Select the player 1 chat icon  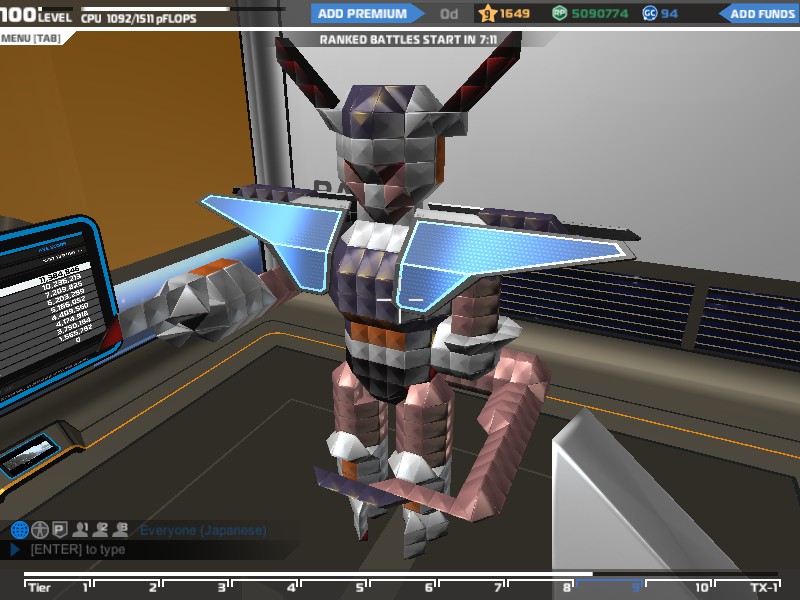coord(80,530)
